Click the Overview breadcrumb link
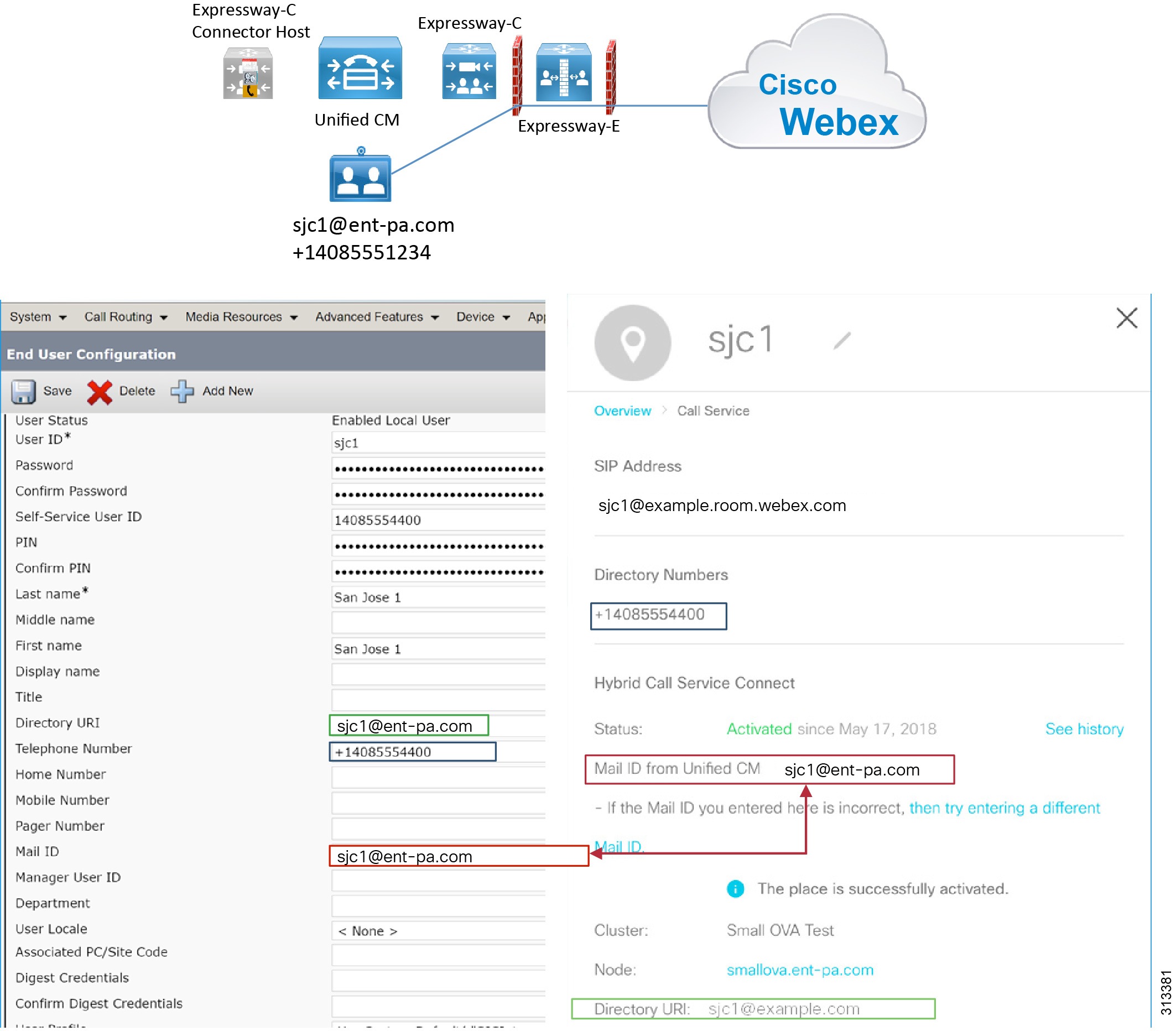This screenshot has height=1031, width=1176. 622,412
